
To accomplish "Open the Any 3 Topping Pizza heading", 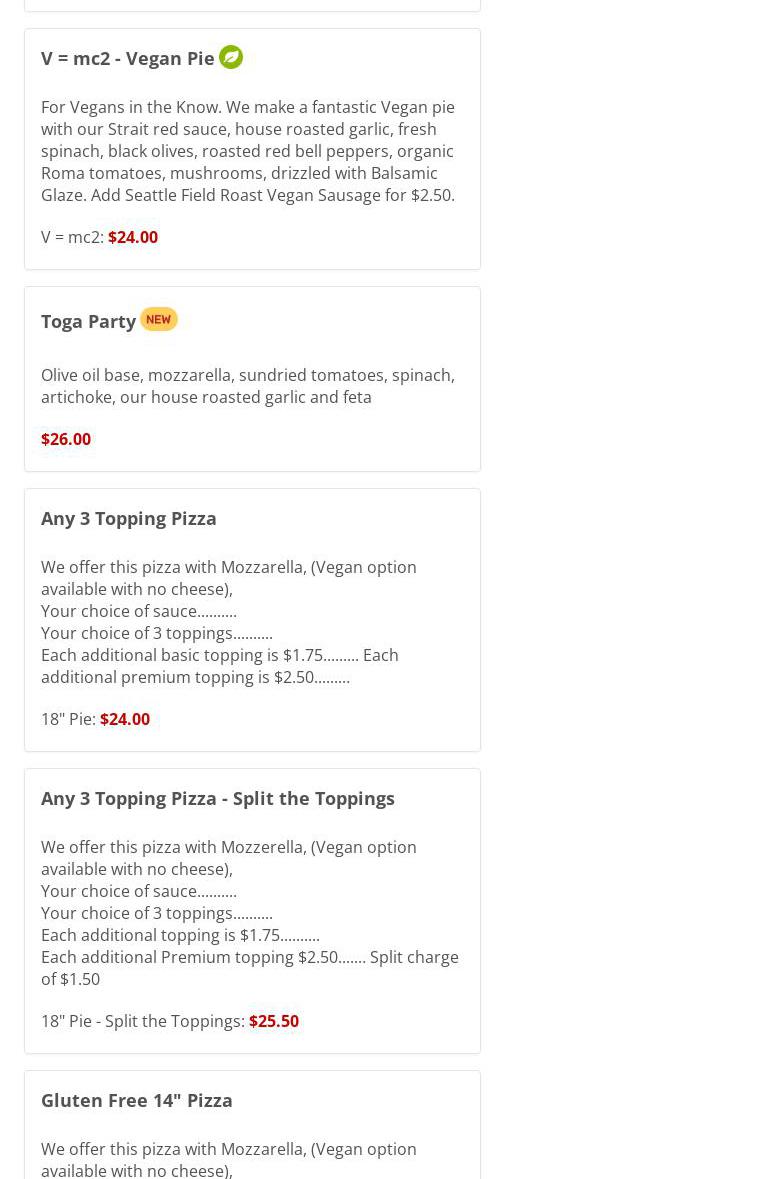I will click(128, 518).
